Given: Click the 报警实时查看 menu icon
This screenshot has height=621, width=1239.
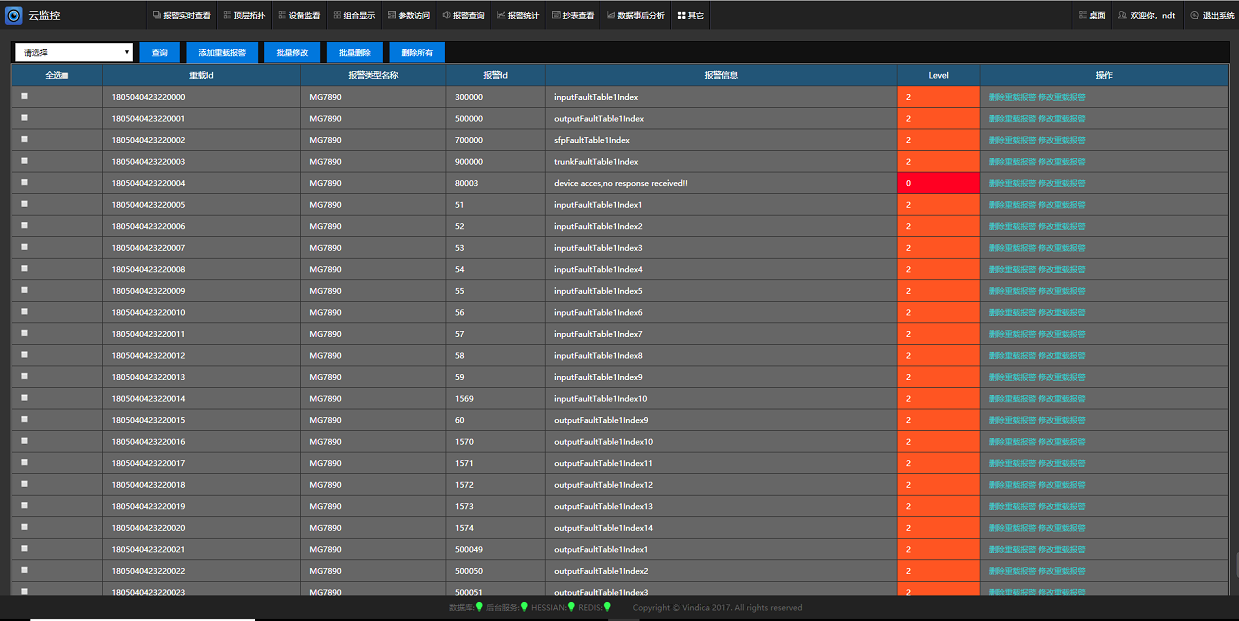Looking at the screenshot, I should (156, 15).
